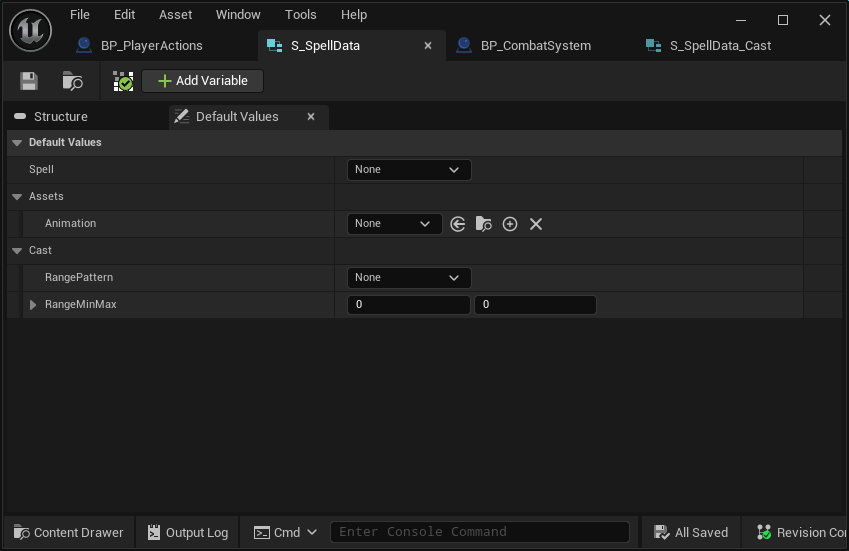Open the Spell dropdown
The width and height of the screenshot is (849, 551).
pyautogui.click(x=409, y=170)
